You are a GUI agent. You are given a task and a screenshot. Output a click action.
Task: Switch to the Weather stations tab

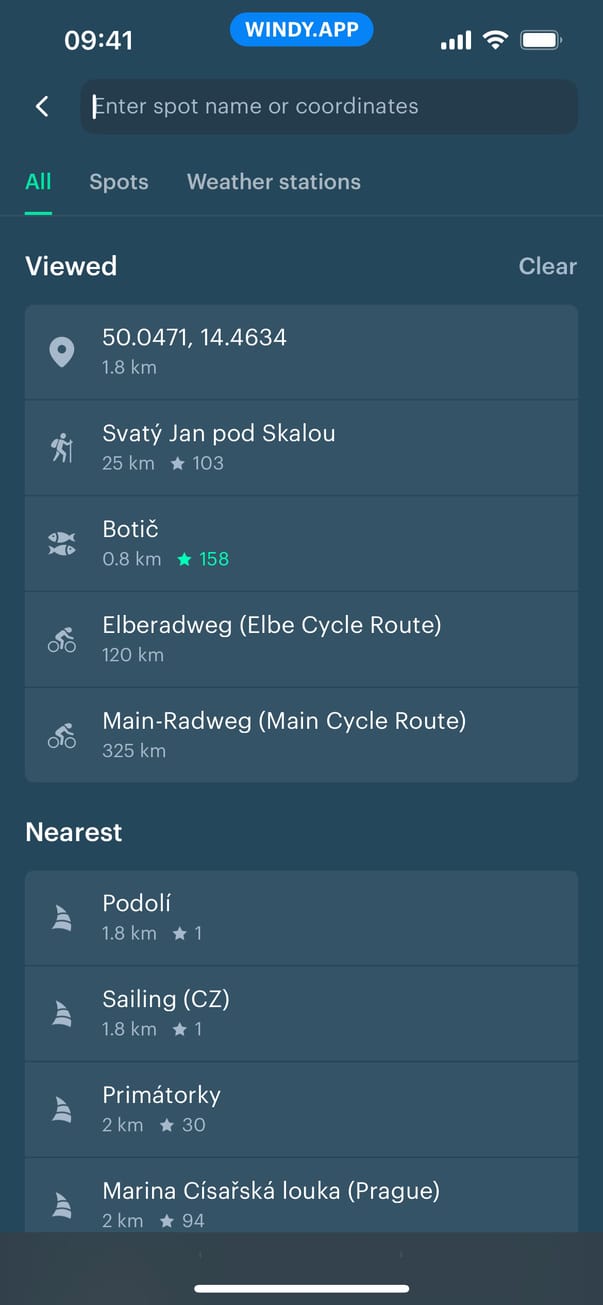tap(273, 182)
